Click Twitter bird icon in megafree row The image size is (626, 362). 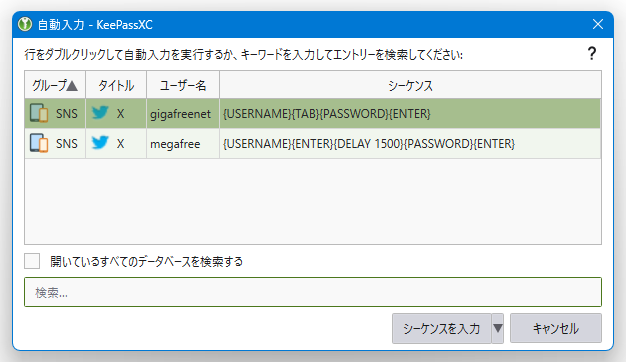coord(100,143)
